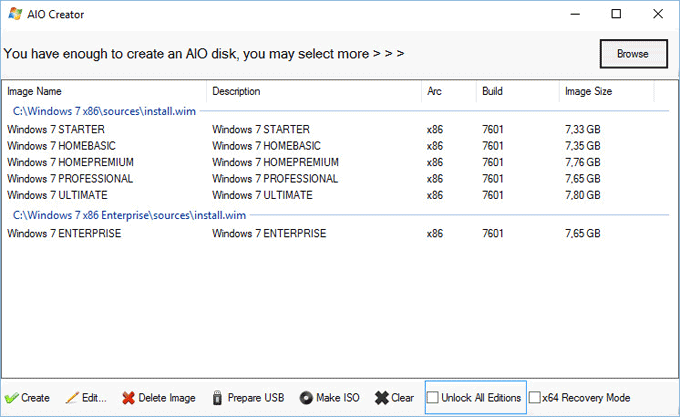Select the Windows 7 ENTERPRISE image name
680x417 pixels.
(64, 234)
